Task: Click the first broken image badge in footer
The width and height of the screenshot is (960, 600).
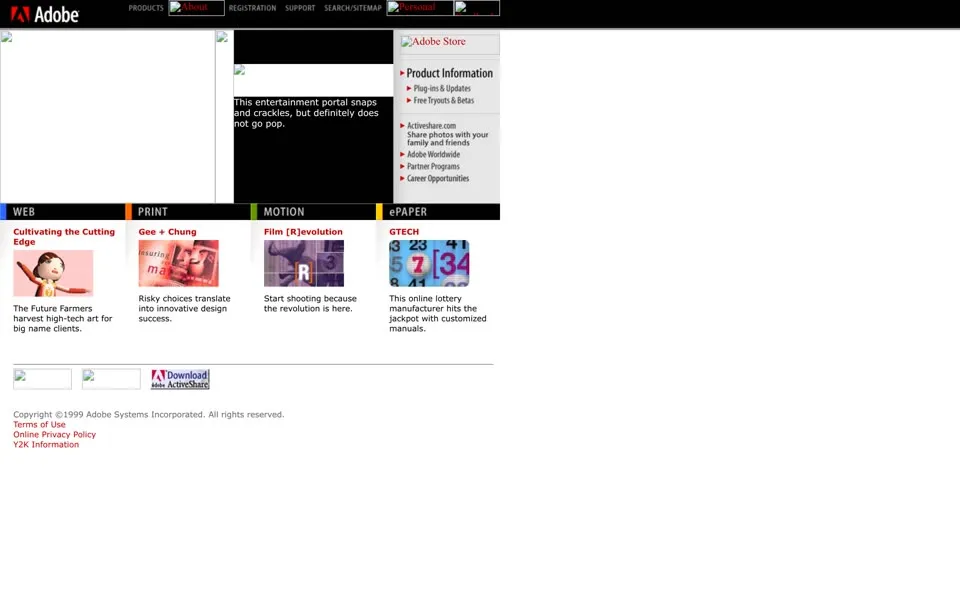Action: click(x=42, y=379)
